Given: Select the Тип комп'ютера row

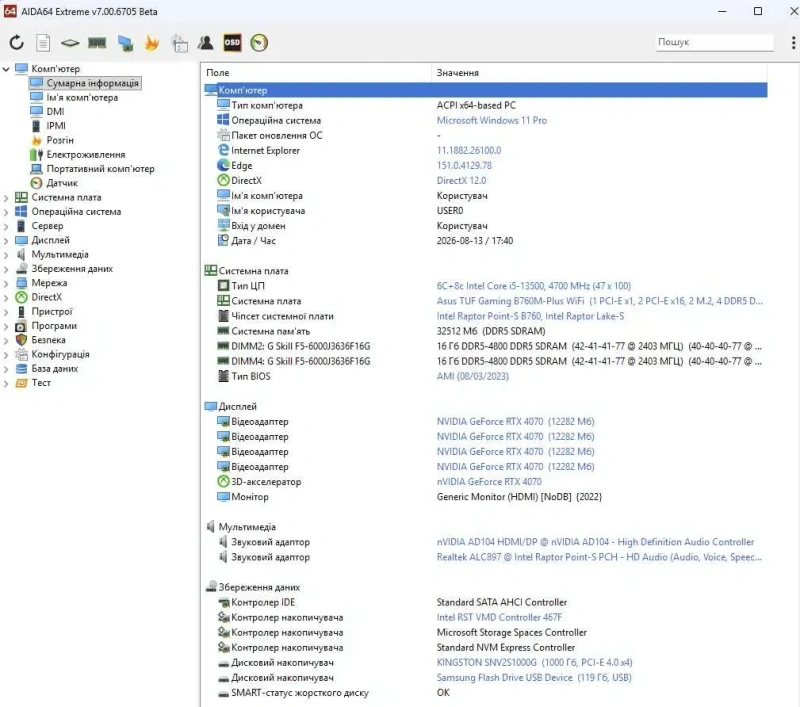Looking at the screenshot, I should (x=485, y=105).
